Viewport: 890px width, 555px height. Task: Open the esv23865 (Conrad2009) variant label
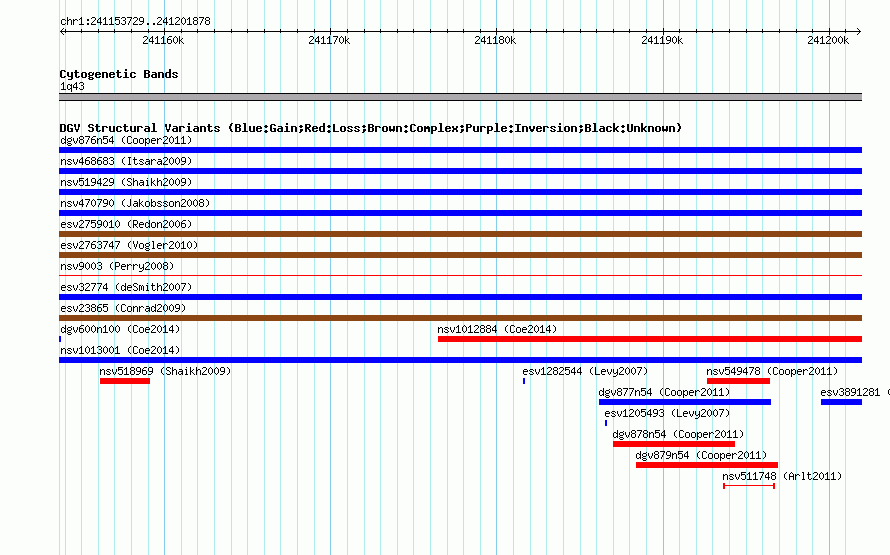point(123,308)
